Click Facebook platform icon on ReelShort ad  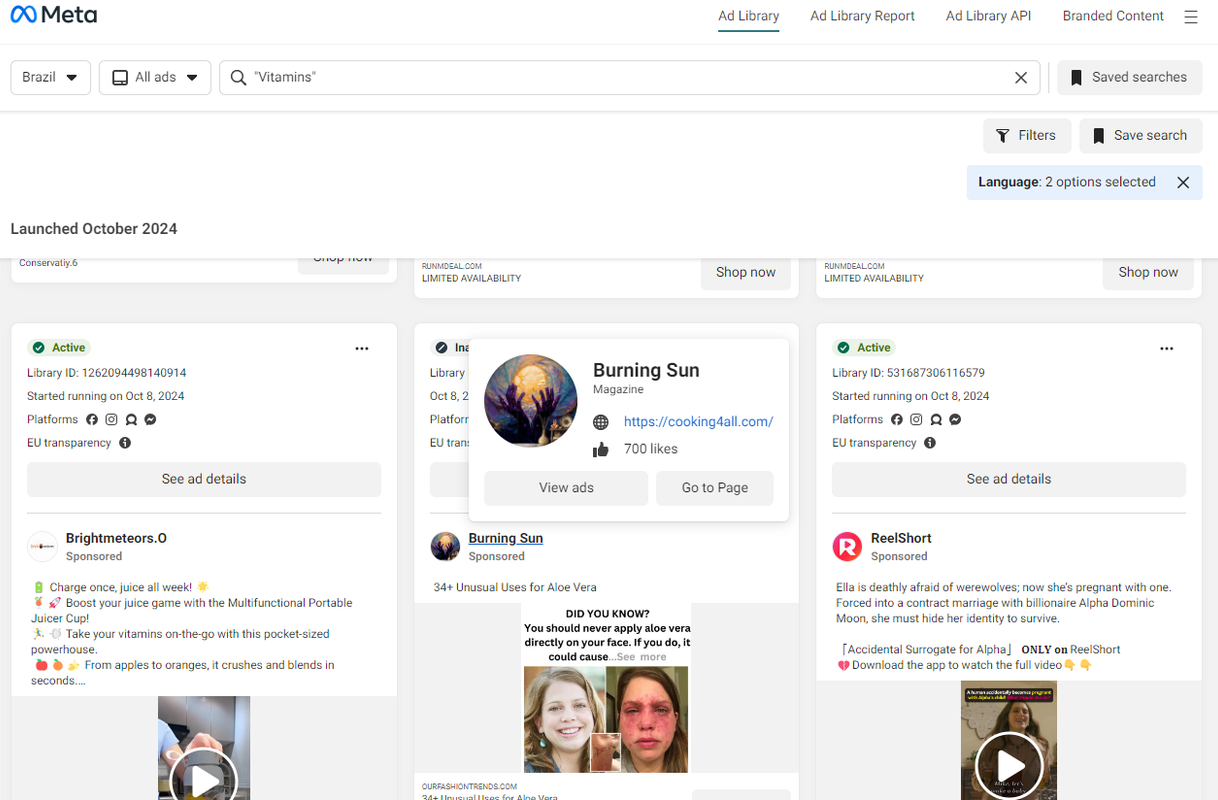pyautogui.click(x=897, y=420)
